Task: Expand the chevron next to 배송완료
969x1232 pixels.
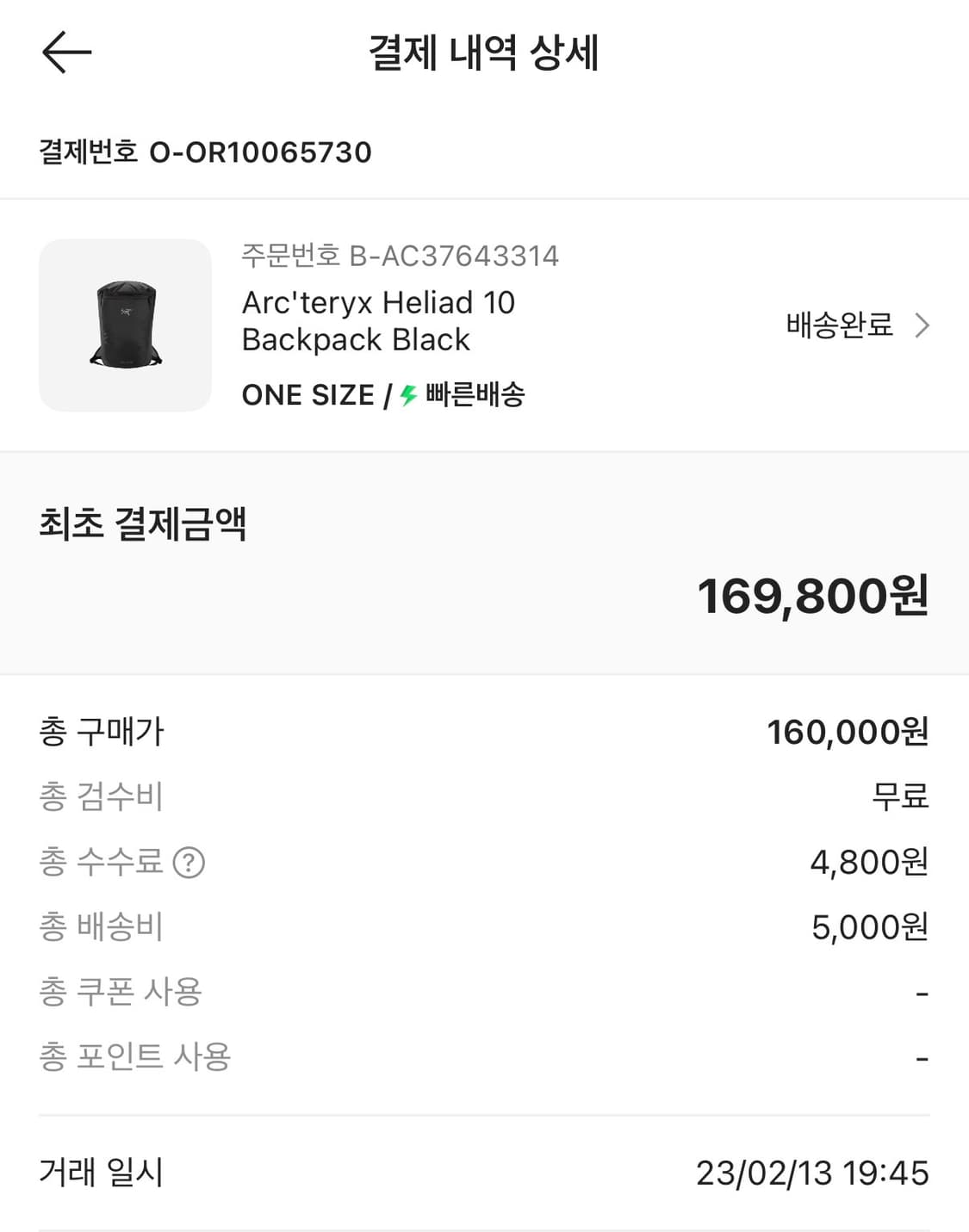Action: click(x=922, y=325)
